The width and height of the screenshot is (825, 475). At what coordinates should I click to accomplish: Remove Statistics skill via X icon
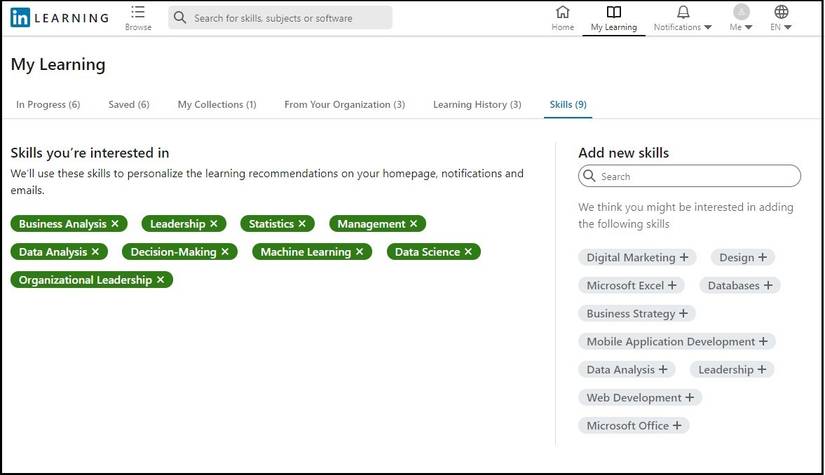(302, 224)
